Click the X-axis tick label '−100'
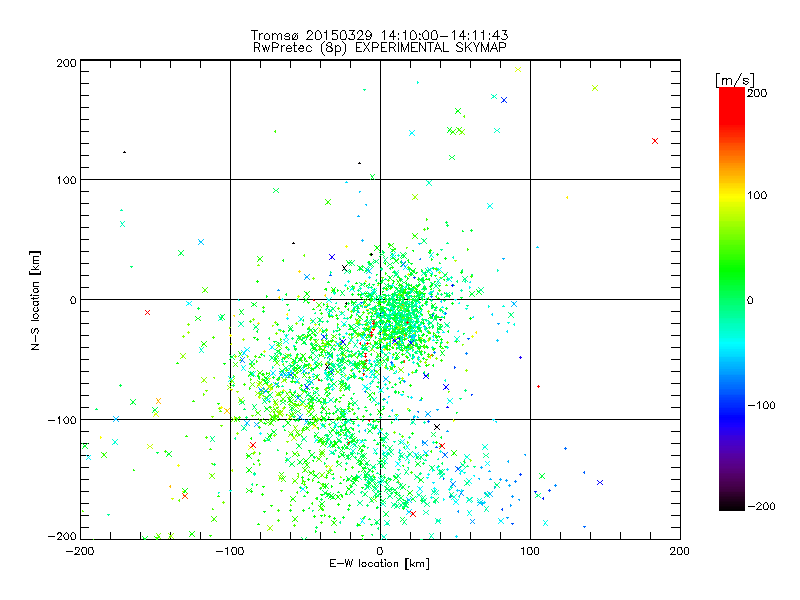Screen dimensions: 800x600 [x=230, y=551]
